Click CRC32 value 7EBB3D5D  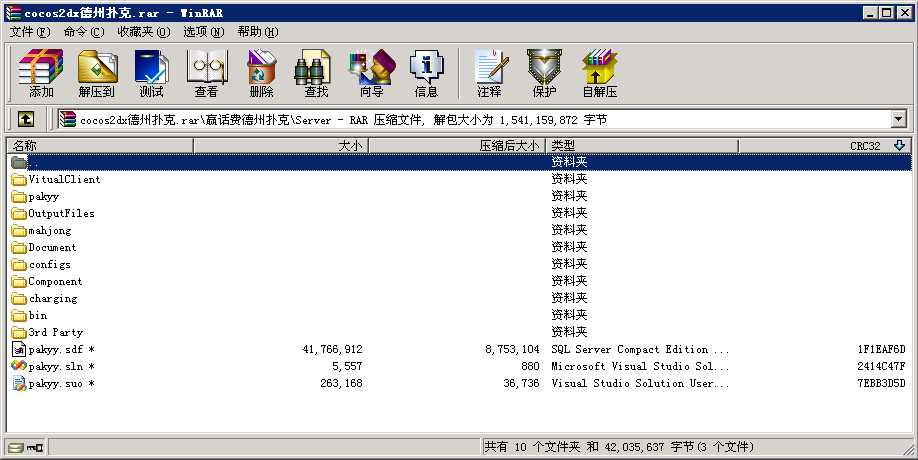[x=881, y=383]
